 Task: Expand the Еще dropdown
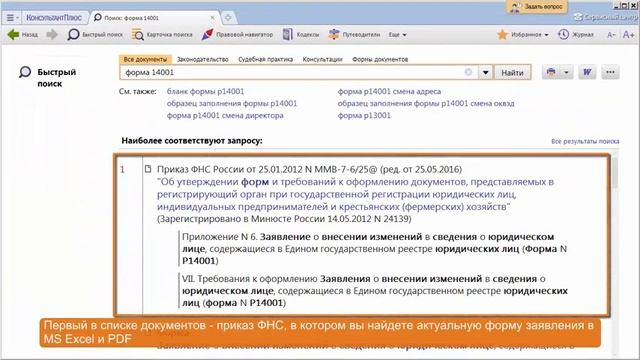[398, 35]
